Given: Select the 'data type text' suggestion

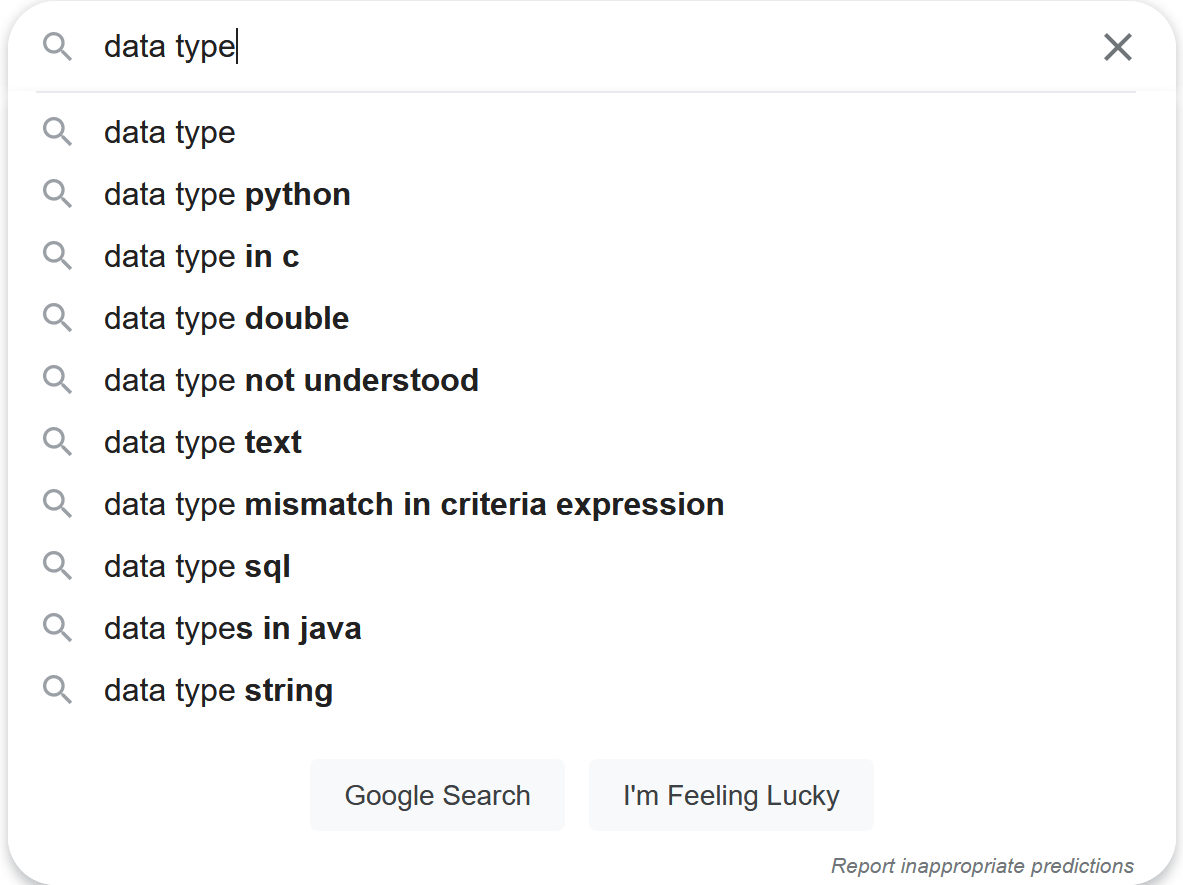Looking at the screenshot, I should click(x=202, y=443).
